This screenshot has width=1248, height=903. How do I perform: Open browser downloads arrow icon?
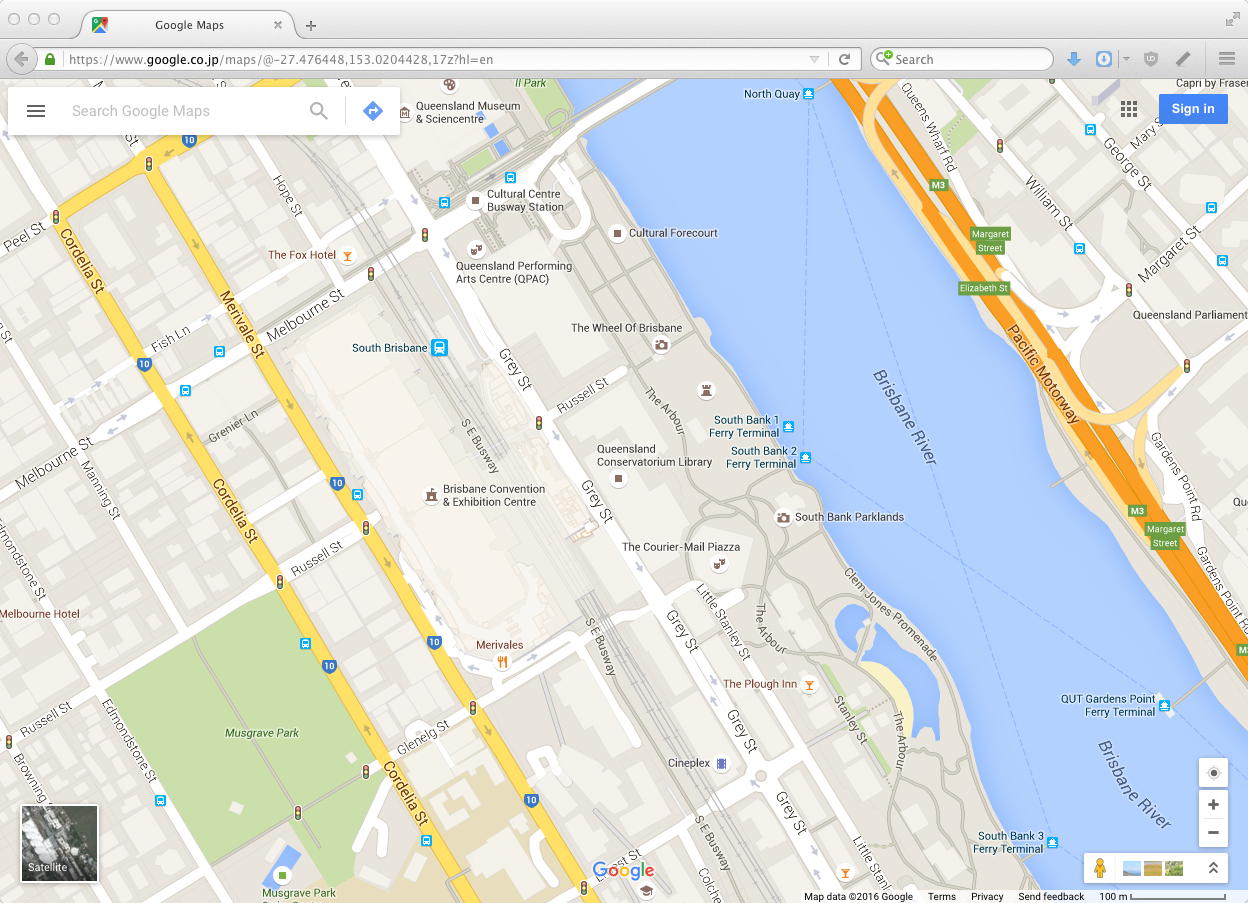[1074, 59]
